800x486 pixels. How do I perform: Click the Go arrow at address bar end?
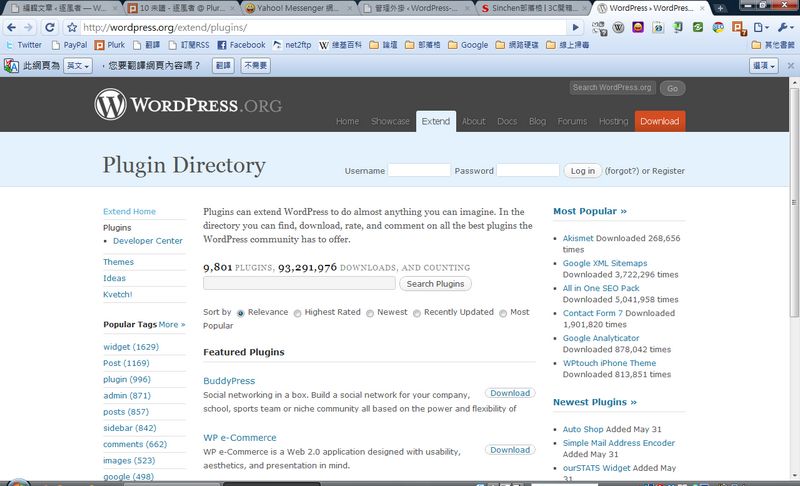(x=576, y=28)
